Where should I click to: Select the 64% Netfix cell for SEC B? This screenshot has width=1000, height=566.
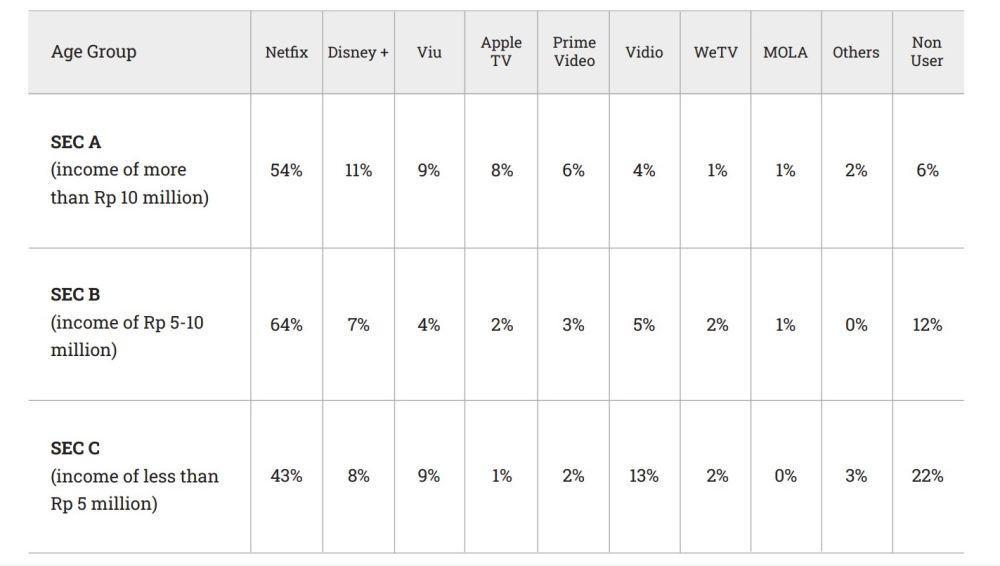click(x=286, y=325)
